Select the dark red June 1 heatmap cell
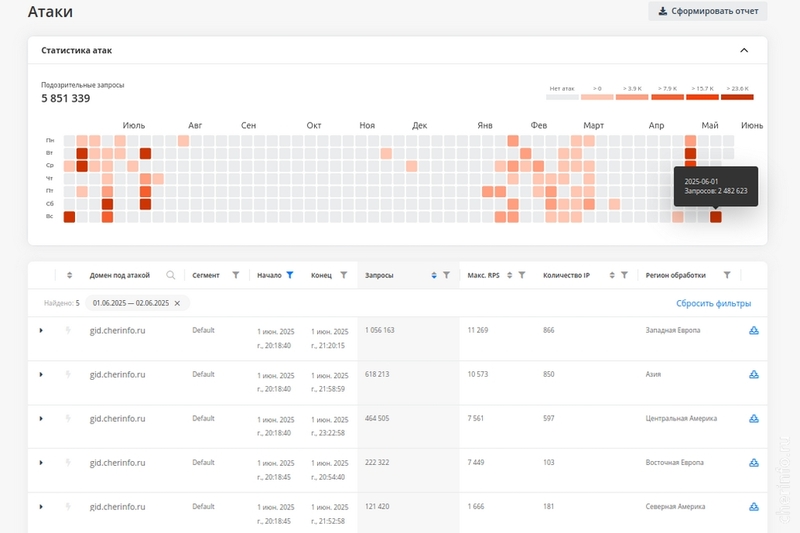 point(716,217)
